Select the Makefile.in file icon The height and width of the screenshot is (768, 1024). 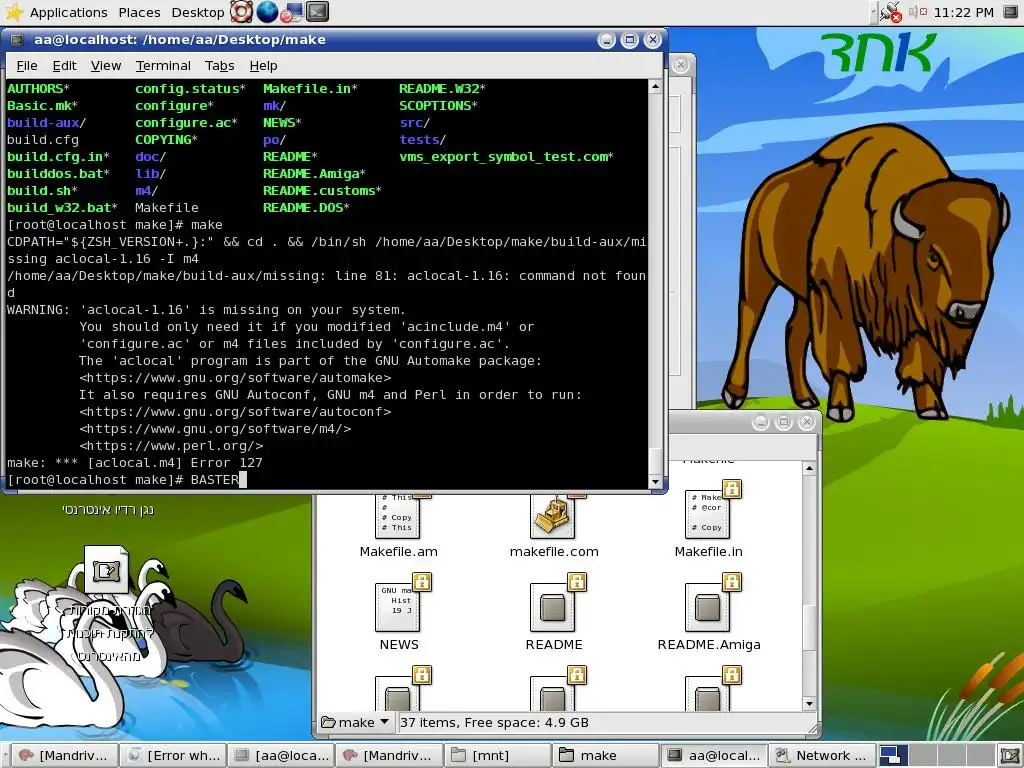[709, 514]
